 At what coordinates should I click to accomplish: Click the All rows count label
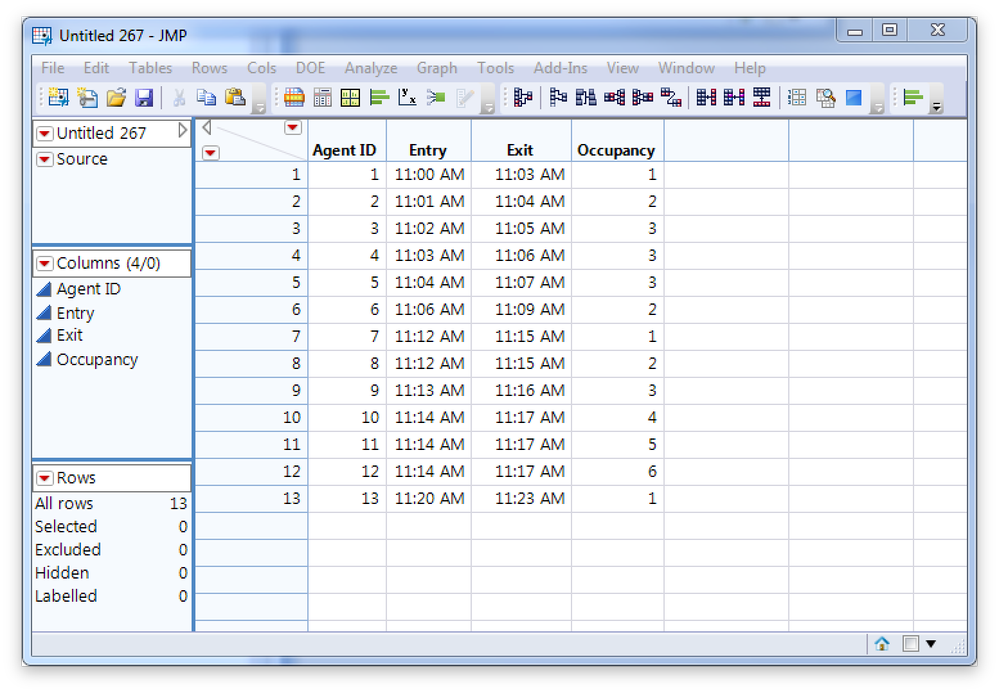(64, 503)
